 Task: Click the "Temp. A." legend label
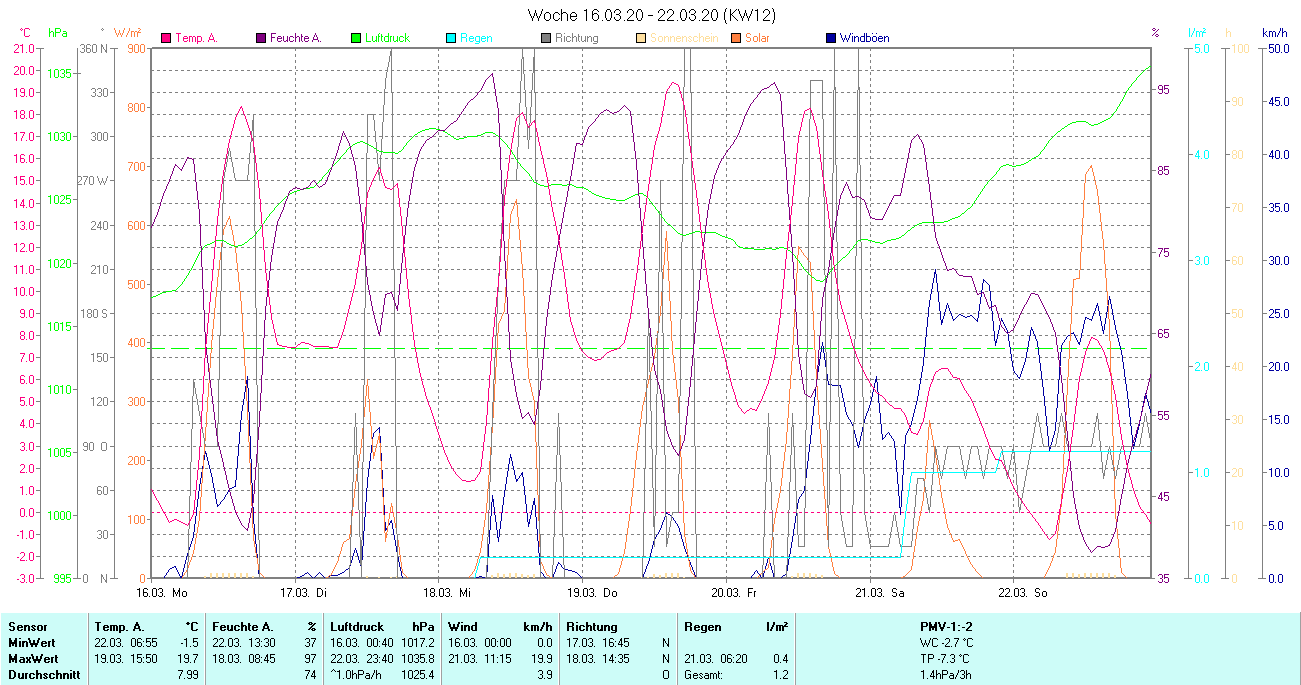(196, 38)
